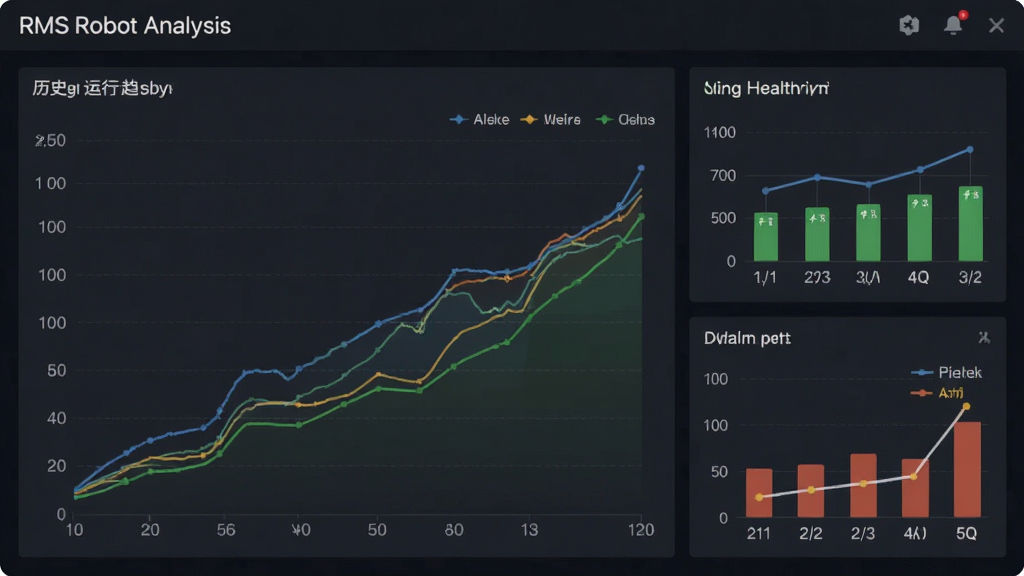Close the RMS Robot Analysis window
The width and height of the screenshot is (1024, 576).
pyautogui.click(x=996, y=25)
